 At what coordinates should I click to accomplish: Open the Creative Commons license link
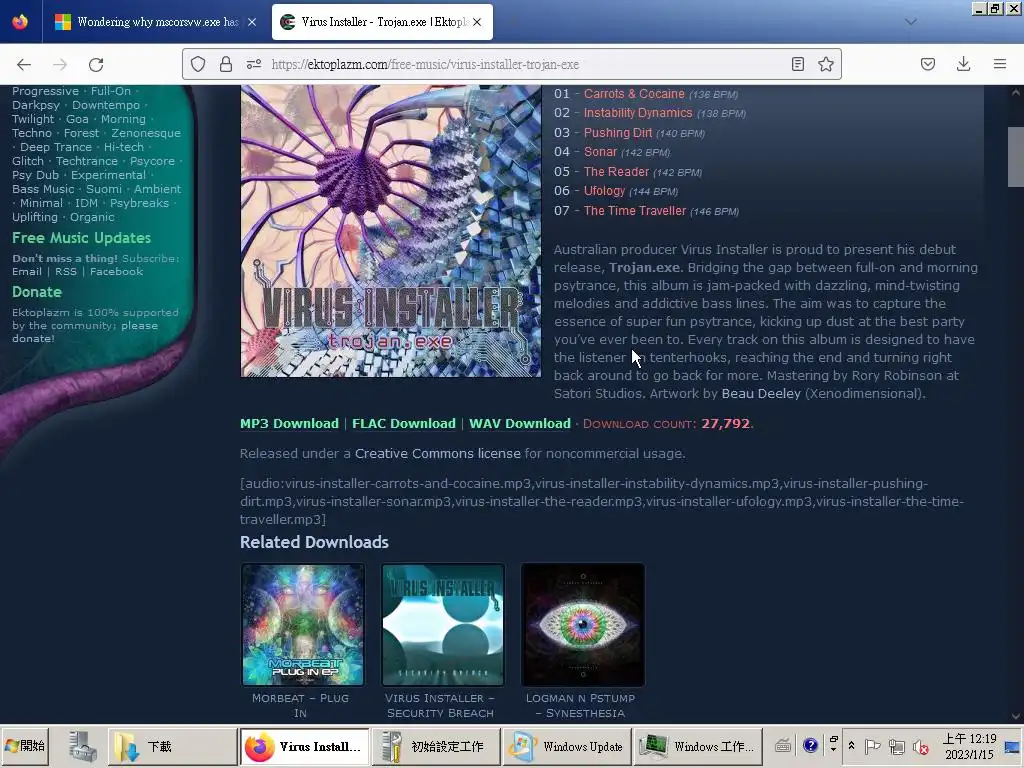(438, 453)
